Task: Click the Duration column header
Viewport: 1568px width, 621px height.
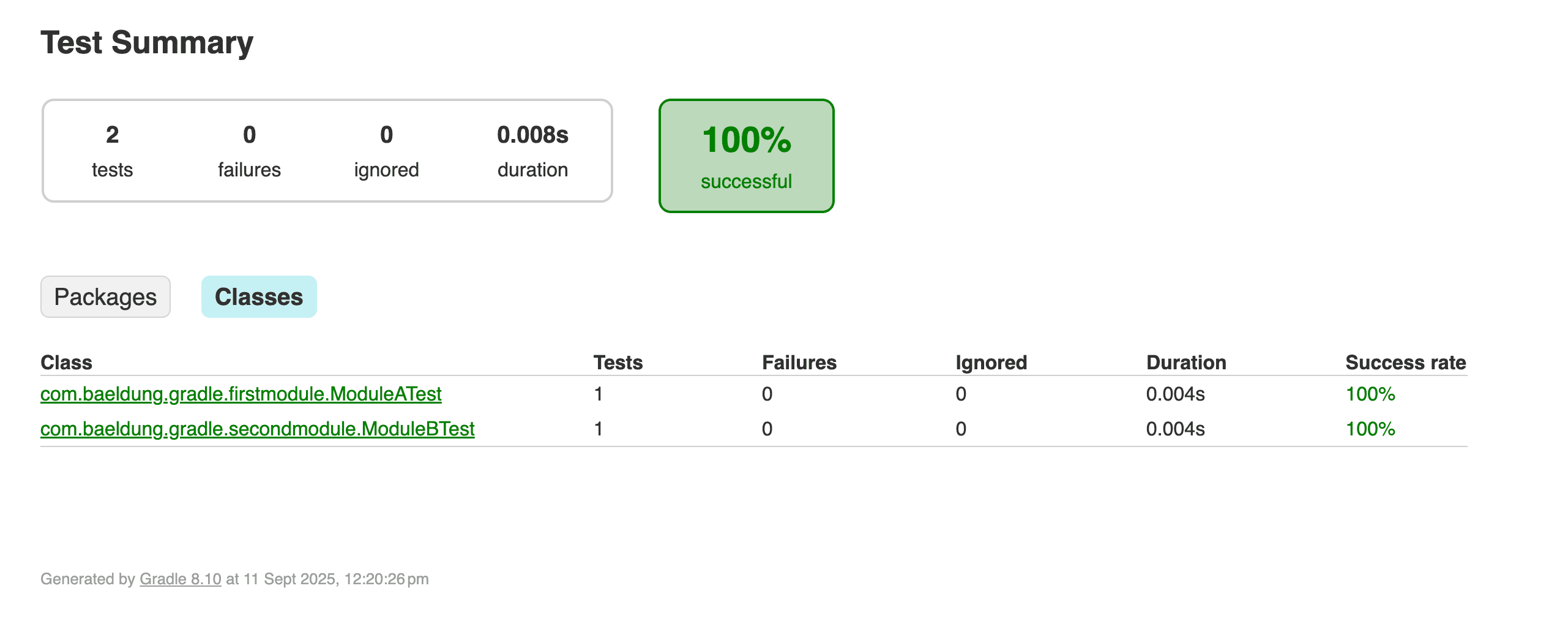Action: pos(1188,362)
